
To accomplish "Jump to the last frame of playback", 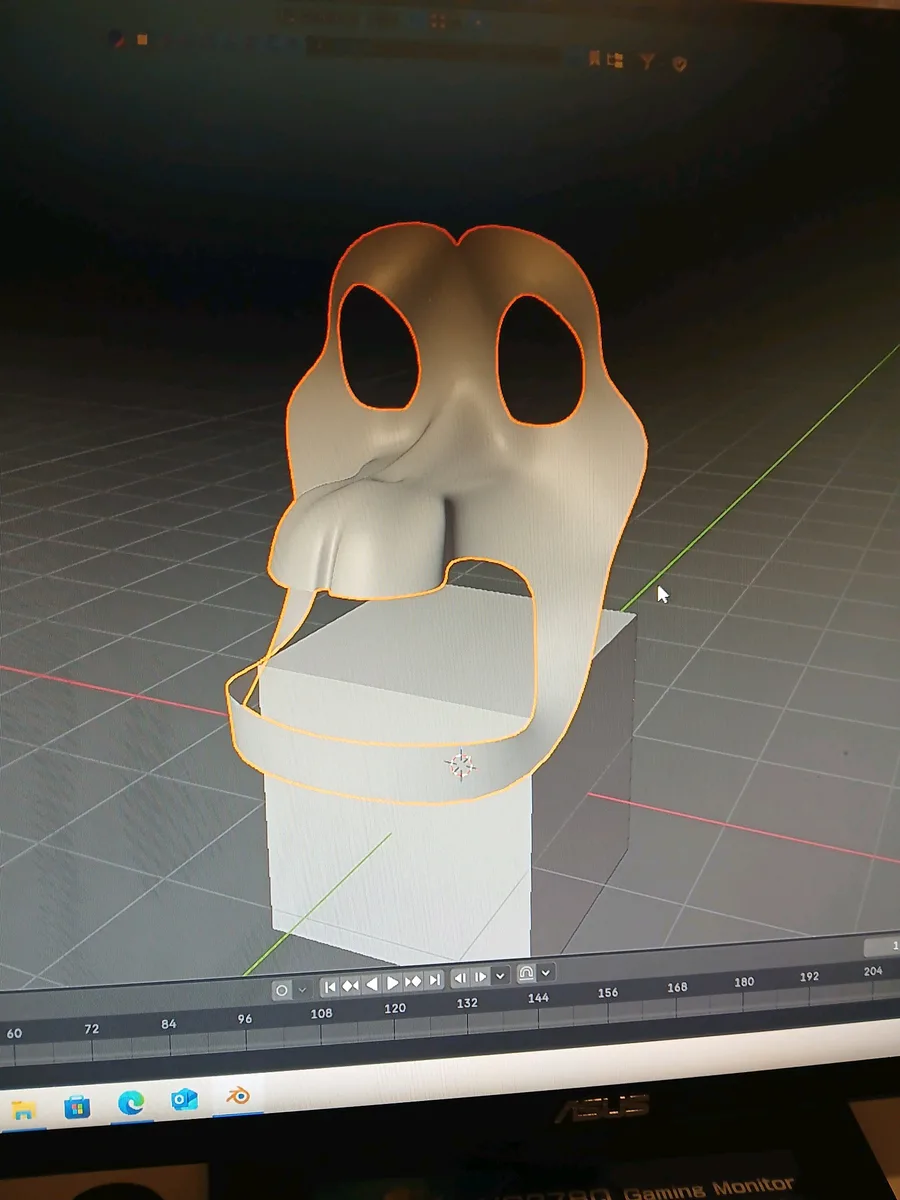I will [x=434, y=980].
